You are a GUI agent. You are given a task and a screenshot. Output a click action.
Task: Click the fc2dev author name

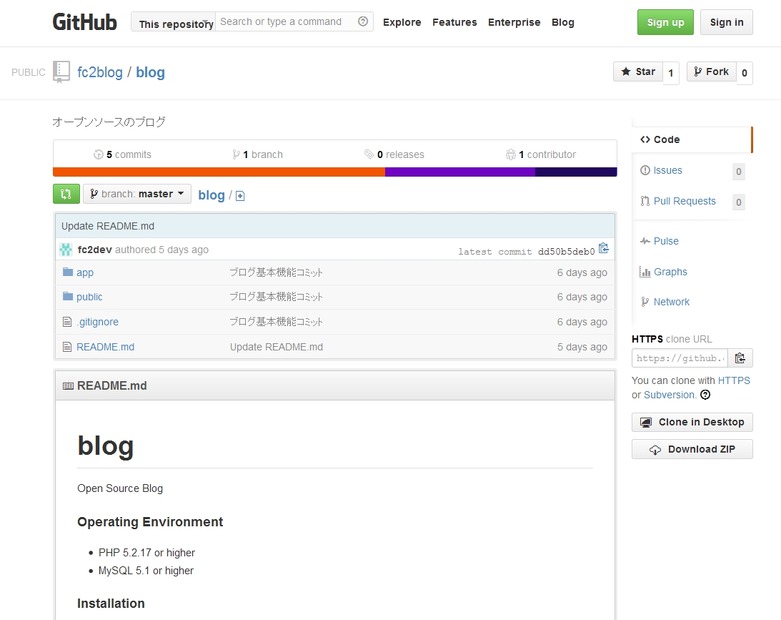[x=95, y=249]
